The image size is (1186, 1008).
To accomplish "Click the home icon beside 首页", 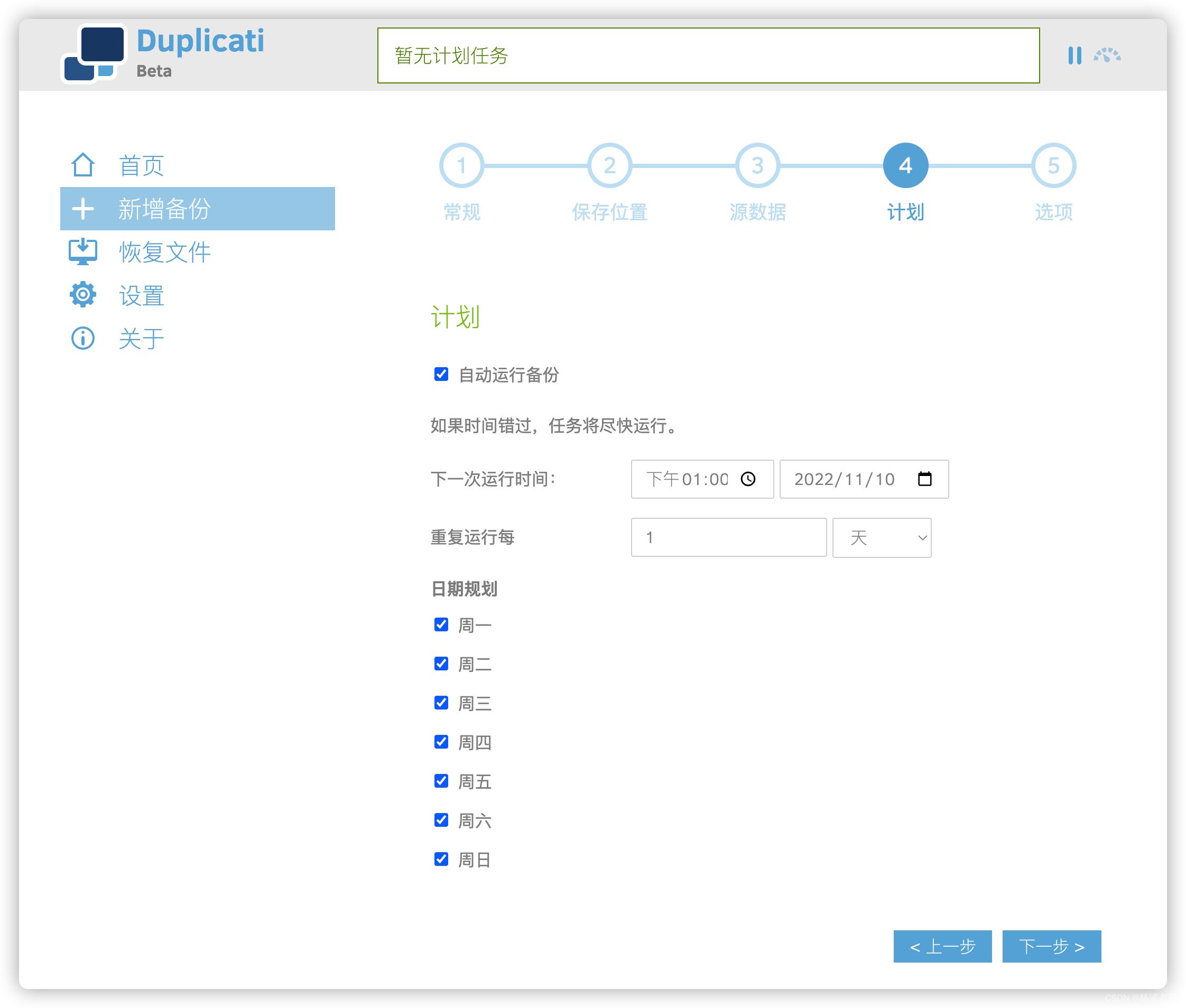I will [x=83, y=165].
